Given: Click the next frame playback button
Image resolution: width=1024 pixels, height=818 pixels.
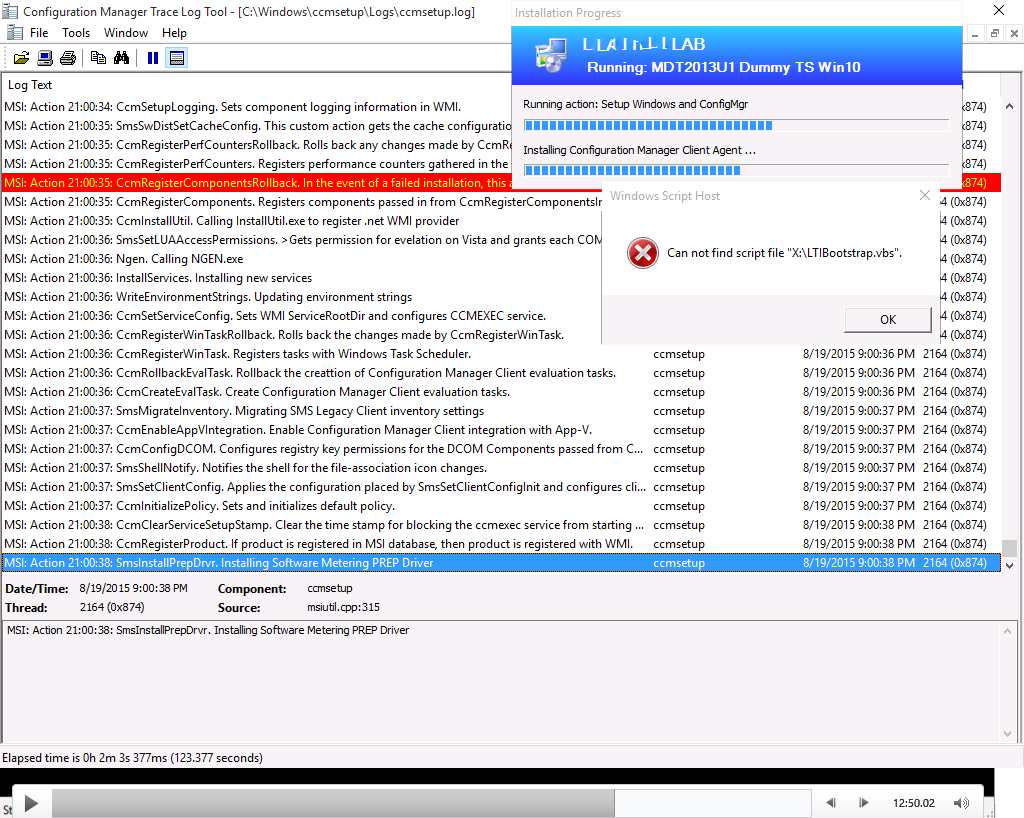Looking at the screenshot, I should pyautogui.click(x=863, y=803).
